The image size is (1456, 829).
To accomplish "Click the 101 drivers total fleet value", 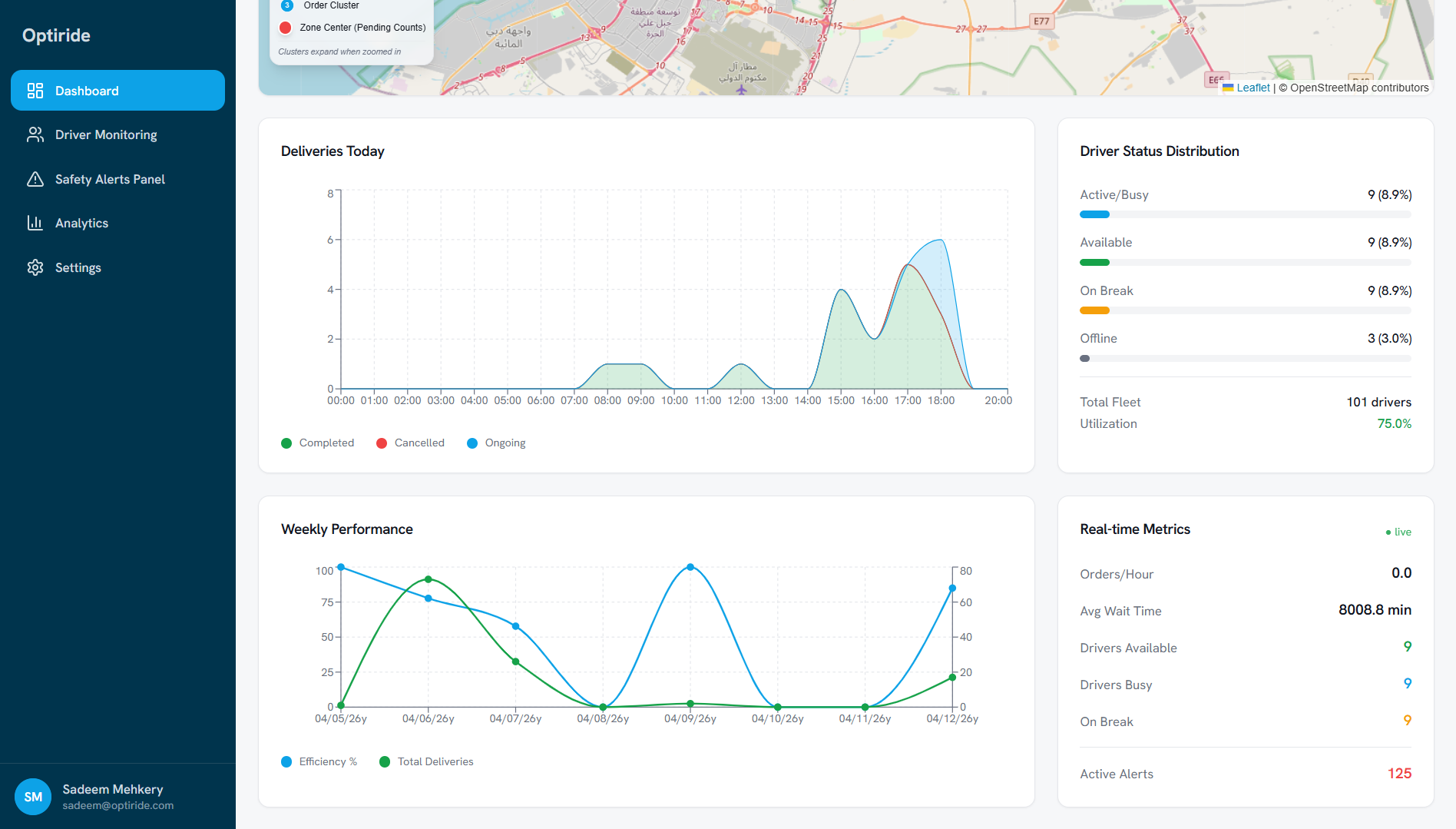I will (1378, 402).
